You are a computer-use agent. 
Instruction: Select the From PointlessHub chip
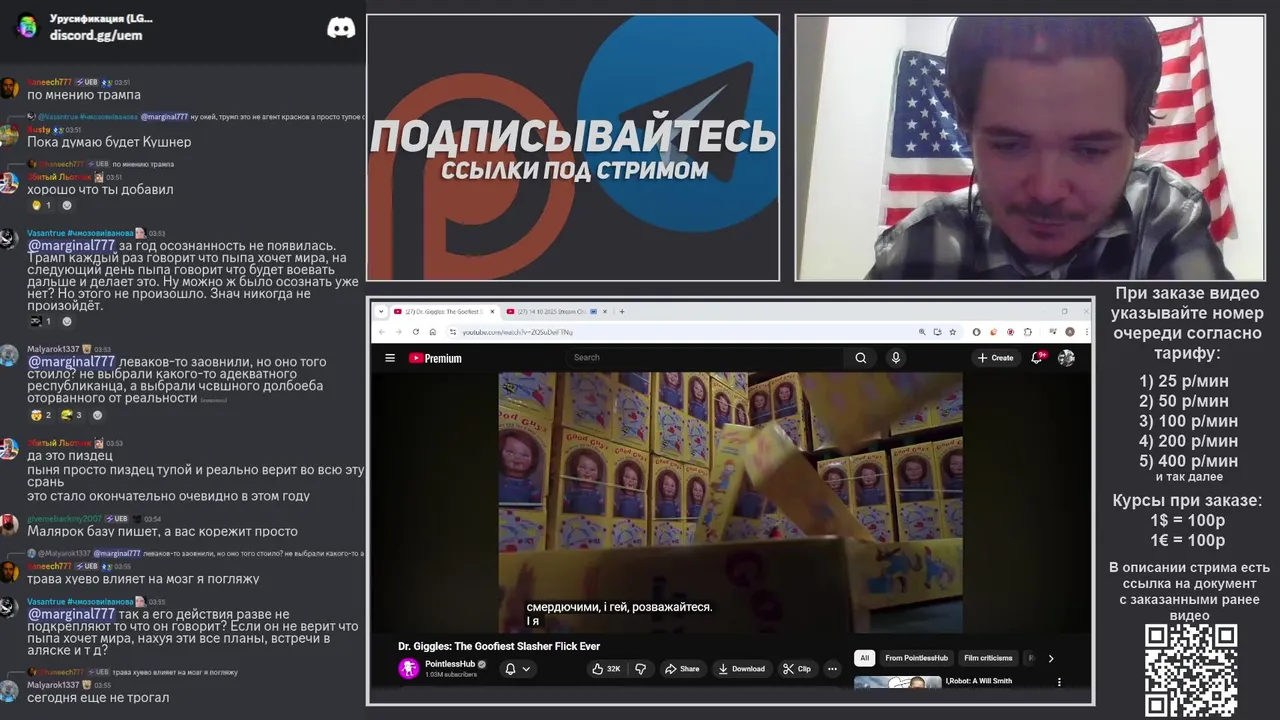click(917, 658)
